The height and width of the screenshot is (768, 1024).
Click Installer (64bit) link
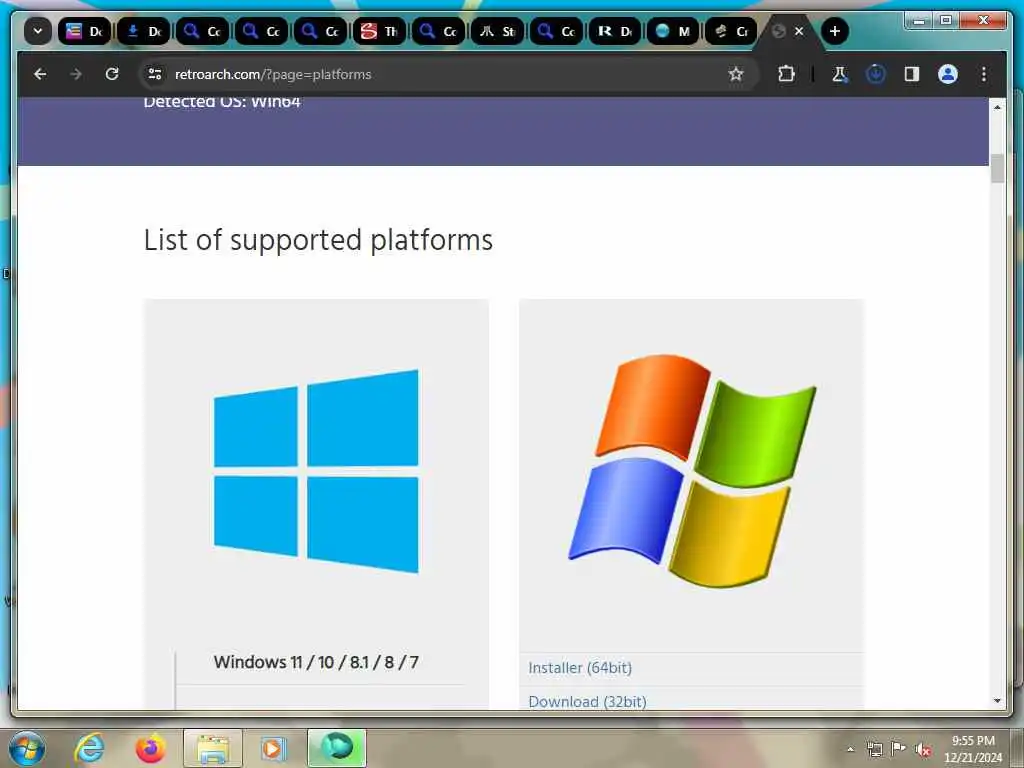click(580, 668)
